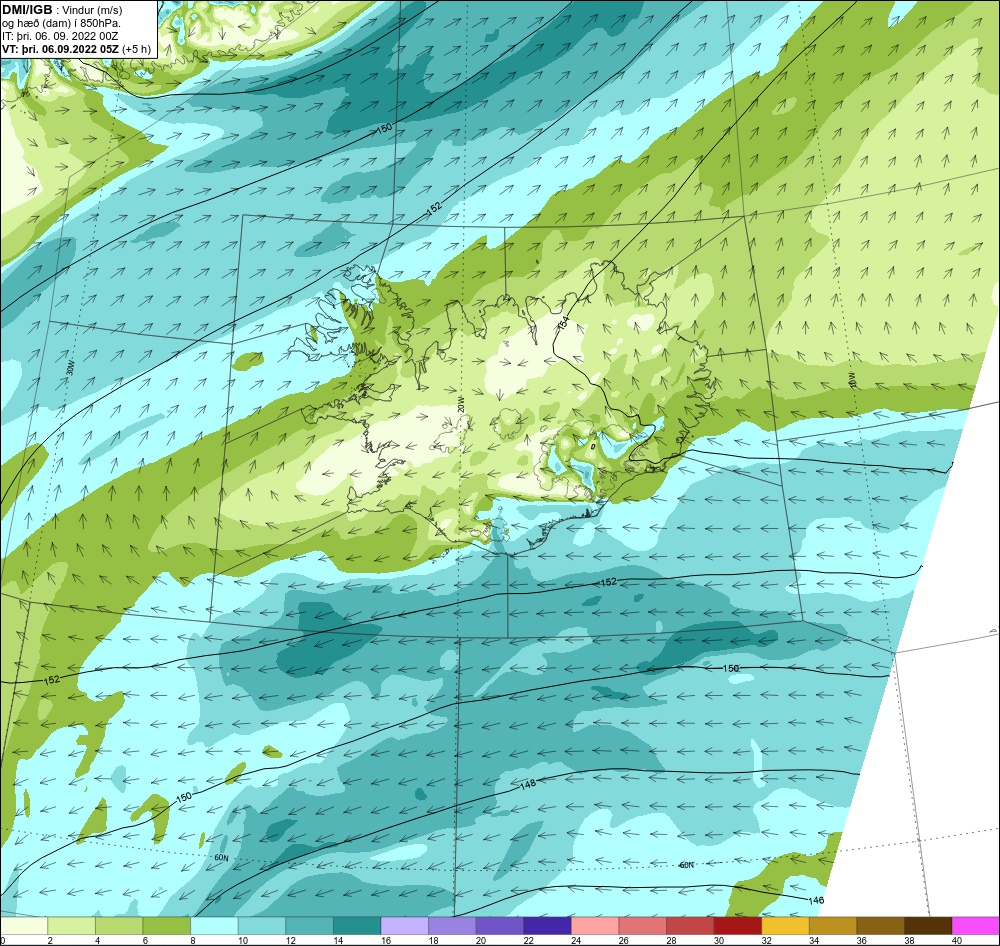Viewport: 1000px width, 946px height.
Task: Click the pale yellow 0–2 m/s legend swatch
Action: tap(24, 926)
